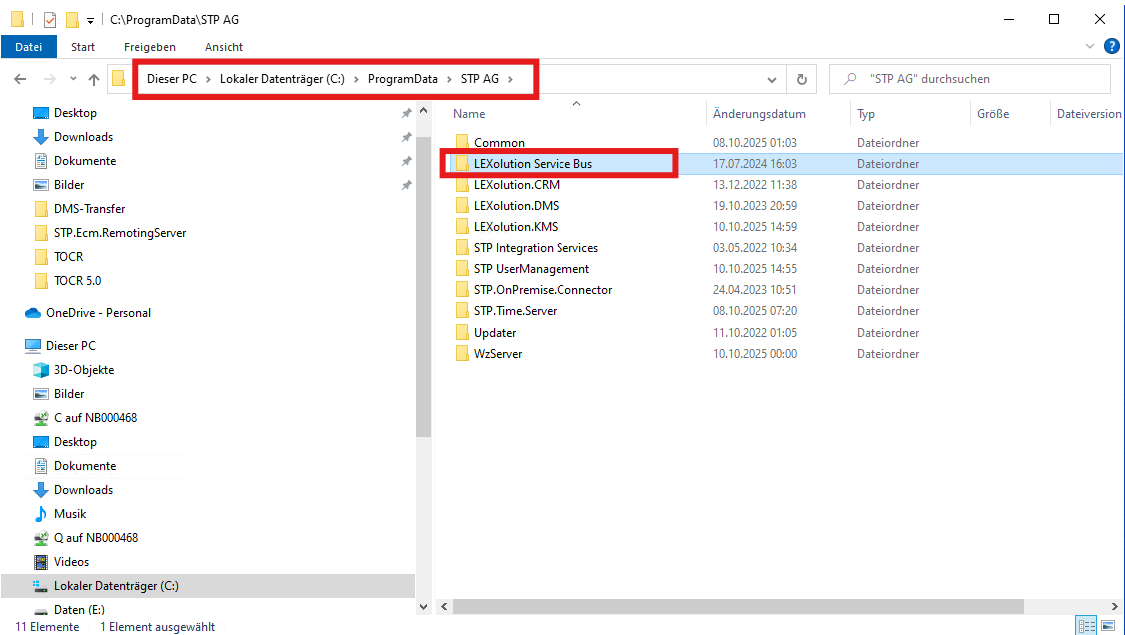Sort by the Typ column header
Image resolution: width=1125 pixels, height=635 pixels.
pyautogui.click(x=866, y=113)
